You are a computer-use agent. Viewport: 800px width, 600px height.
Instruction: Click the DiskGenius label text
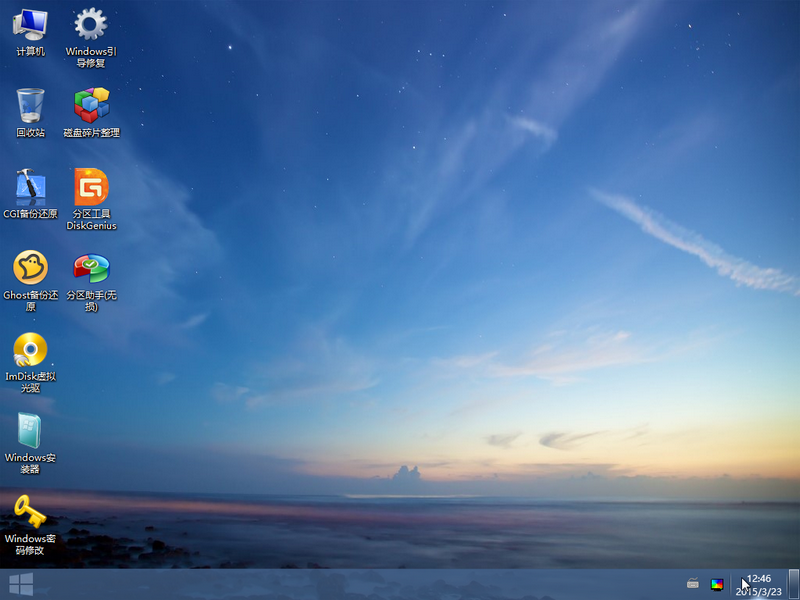(x=91, y=226)
